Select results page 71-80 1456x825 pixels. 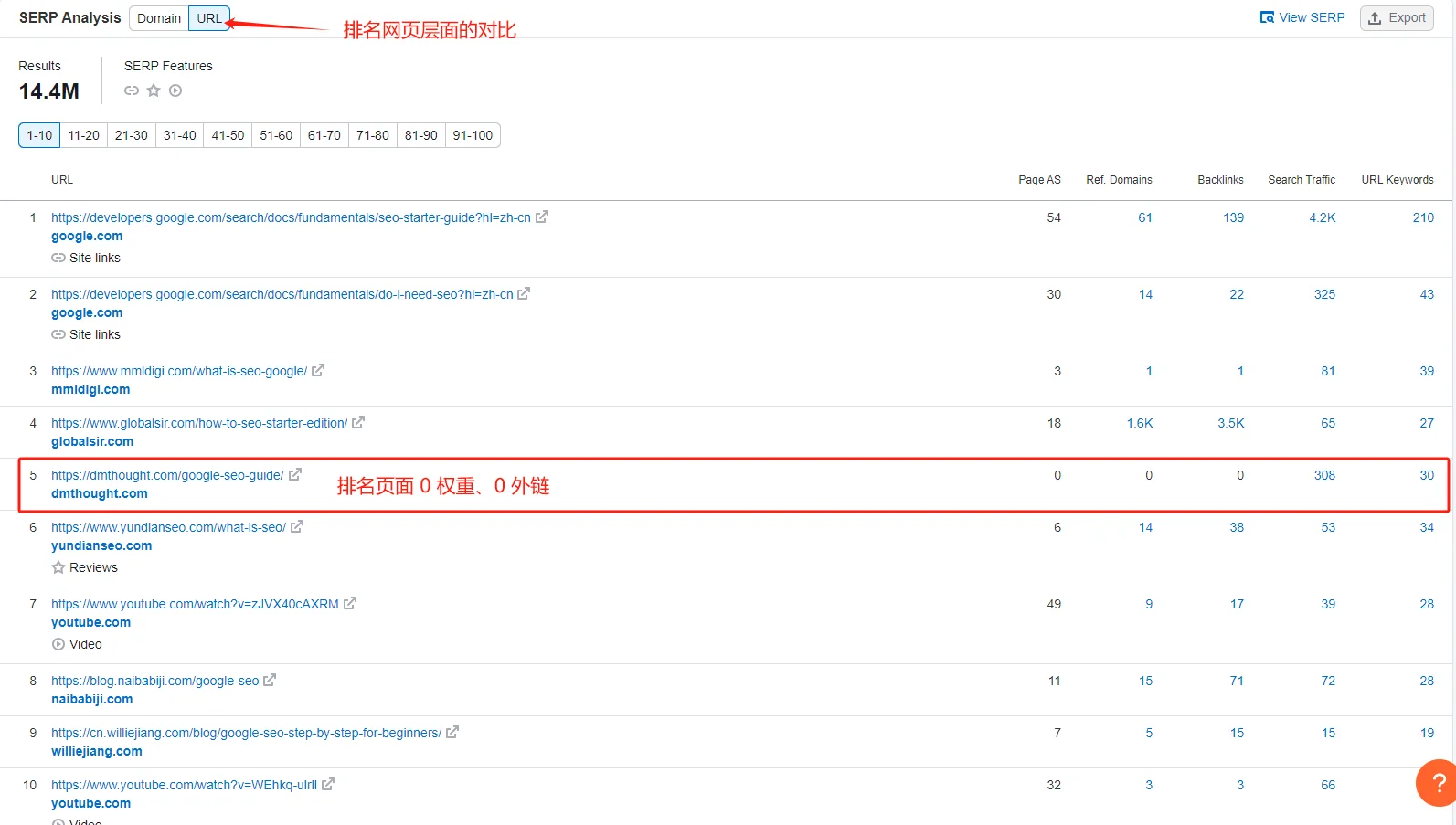click(373, 135)
